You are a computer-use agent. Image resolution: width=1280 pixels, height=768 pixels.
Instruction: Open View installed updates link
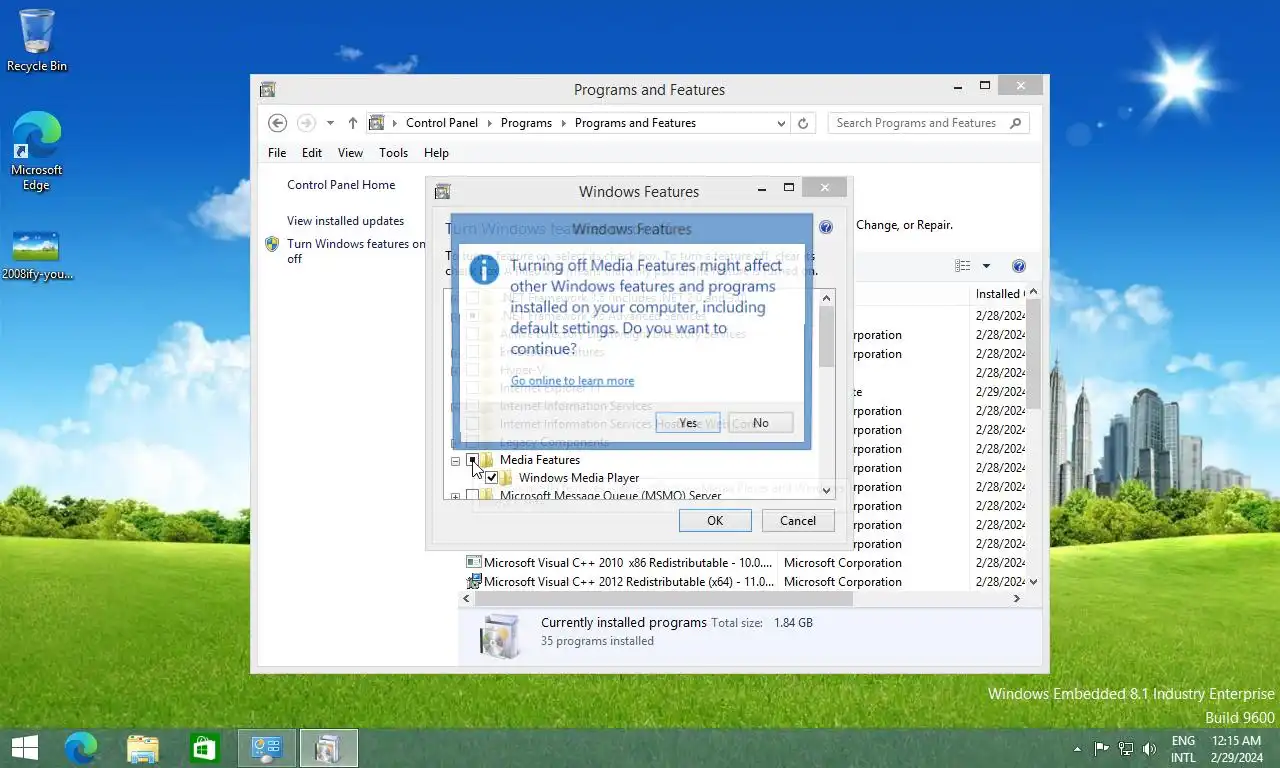(345, 221)
